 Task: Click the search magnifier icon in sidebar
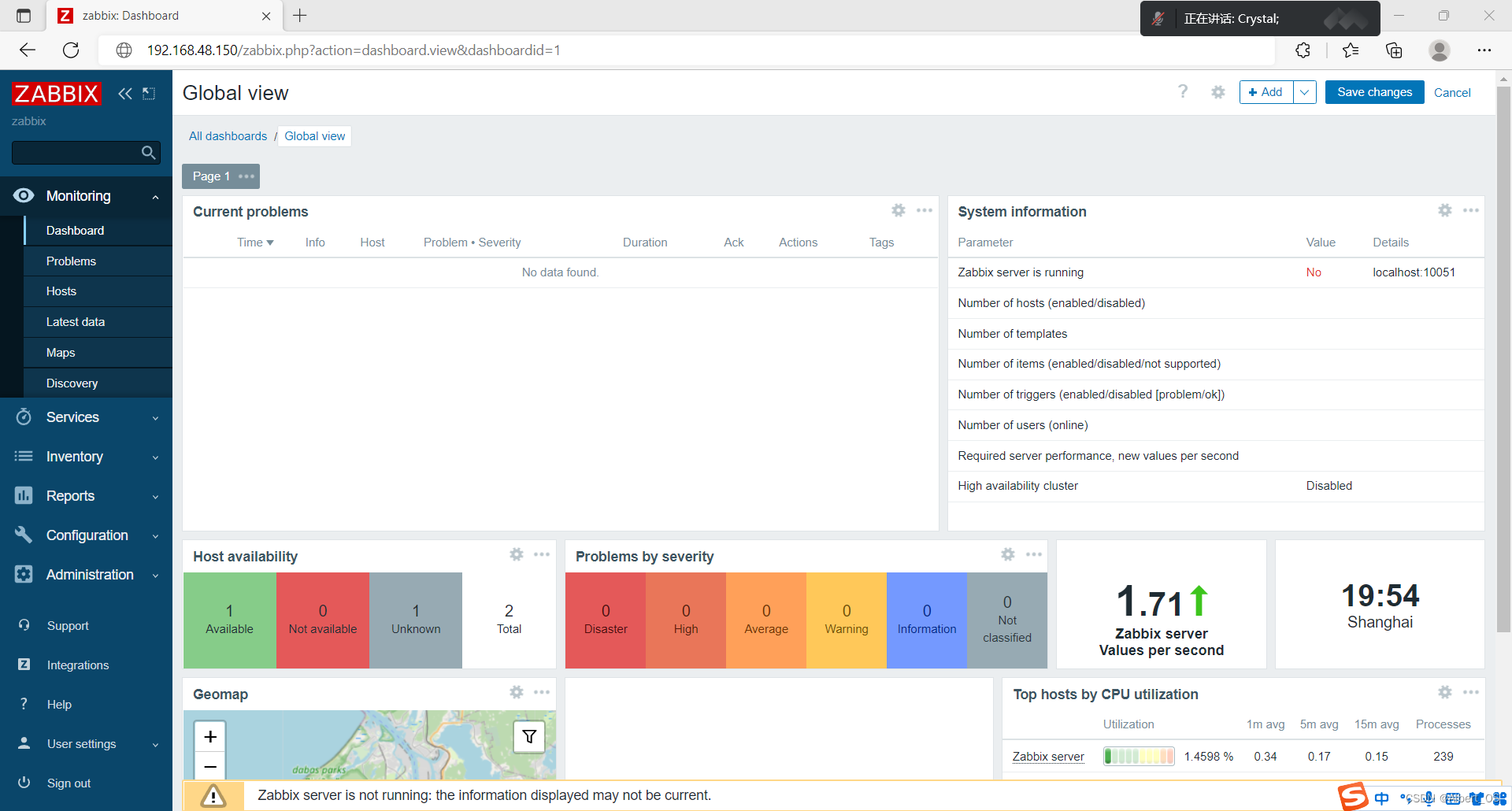[148, 153]
